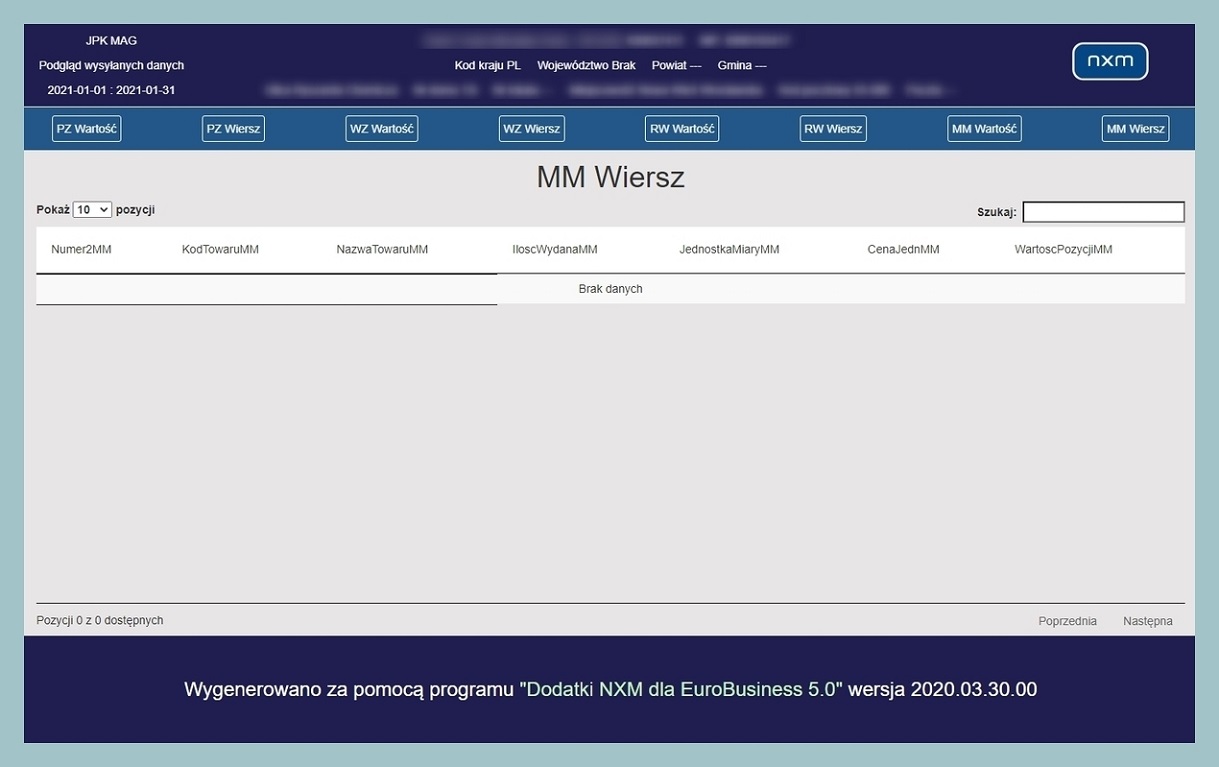Switch to the RW Wiersz section
Image resolution: width=1219 pixels, height=767 pixels.
[x=833, y=128]
